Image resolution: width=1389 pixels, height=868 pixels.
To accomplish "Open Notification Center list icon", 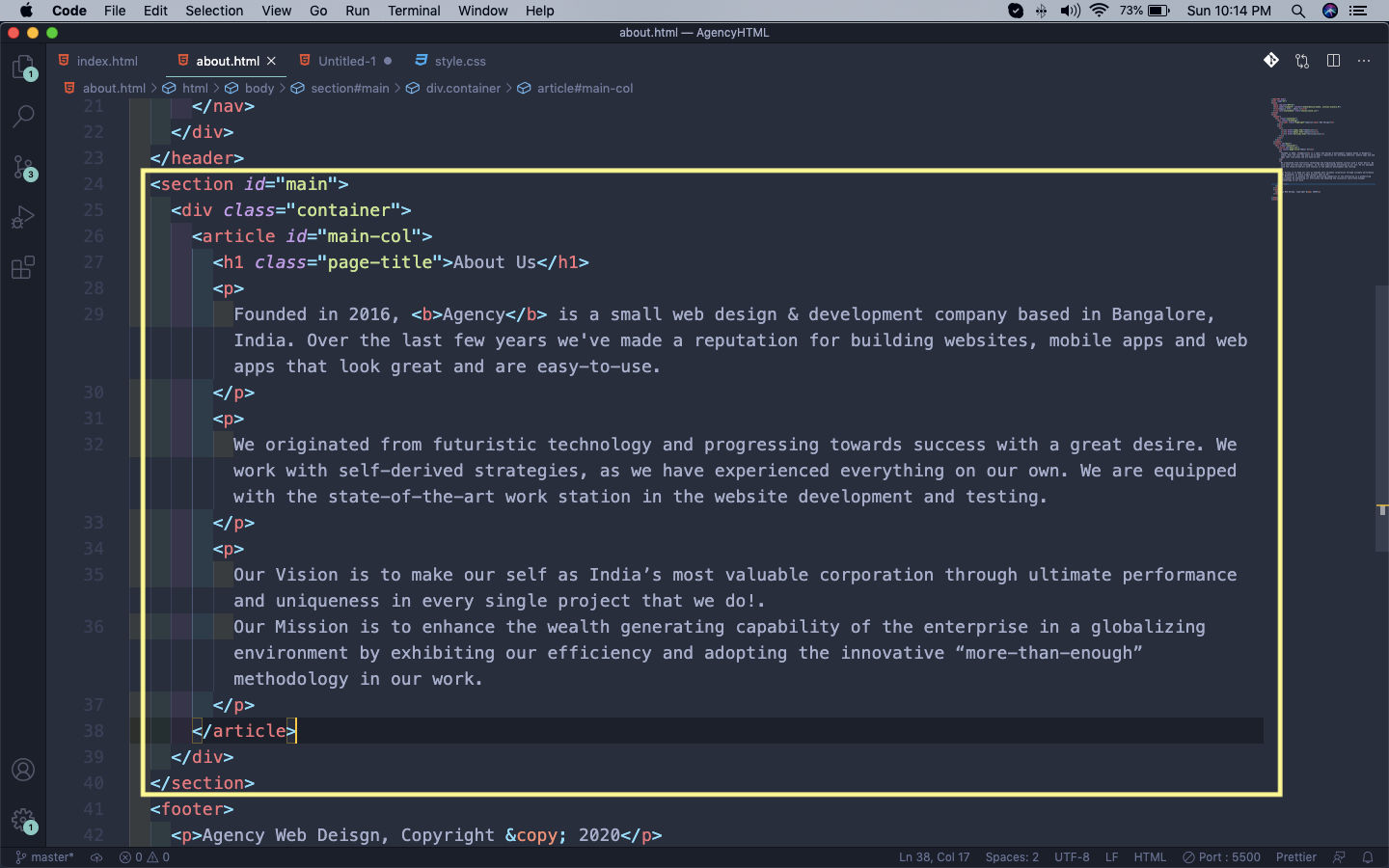I will (1359, 11).
